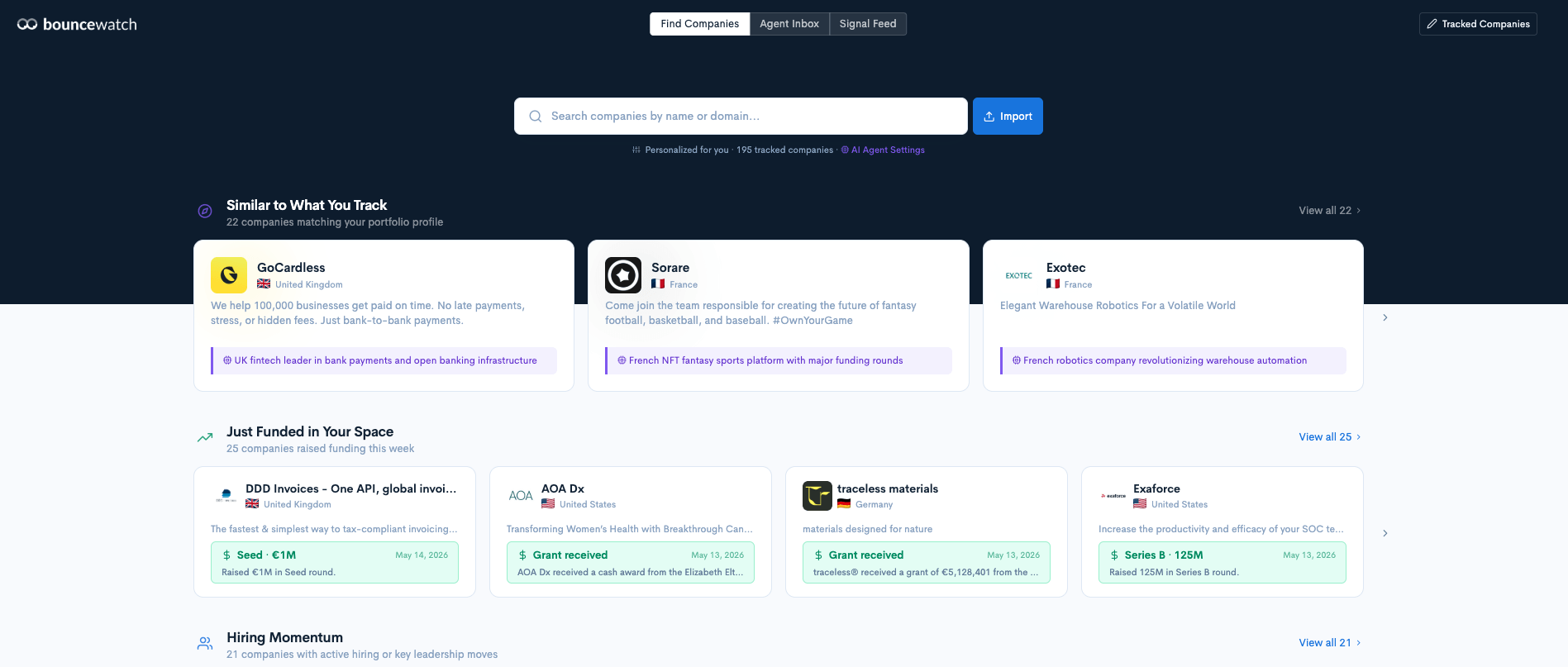This screenshot has width=1568, height=667.
Task: Click the Seed €1M funding badge
Action: (335, 563)
